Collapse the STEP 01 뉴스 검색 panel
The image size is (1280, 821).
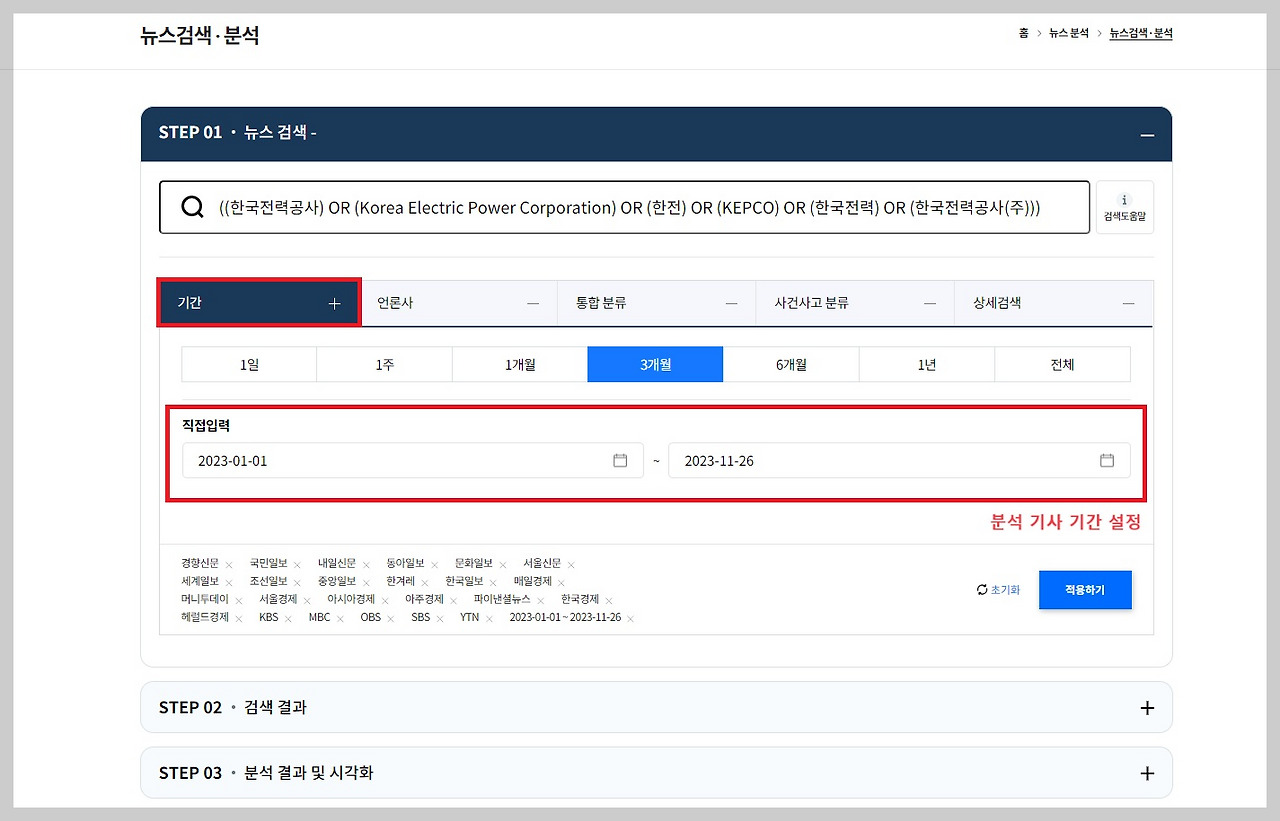point(1147,135)
